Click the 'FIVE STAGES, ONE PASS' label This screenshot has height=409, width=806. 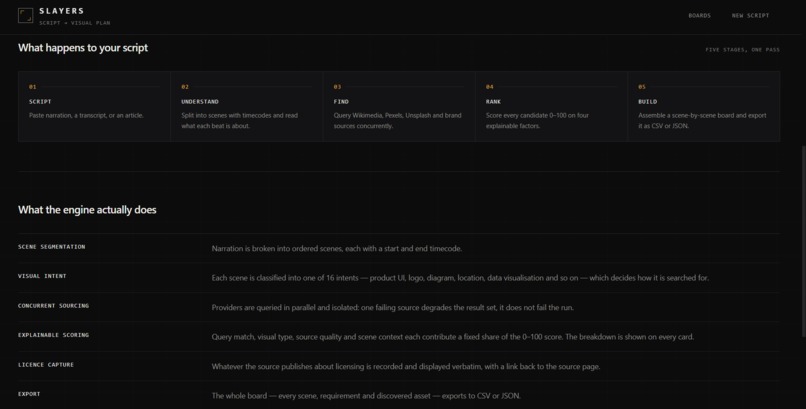(742, 50)
